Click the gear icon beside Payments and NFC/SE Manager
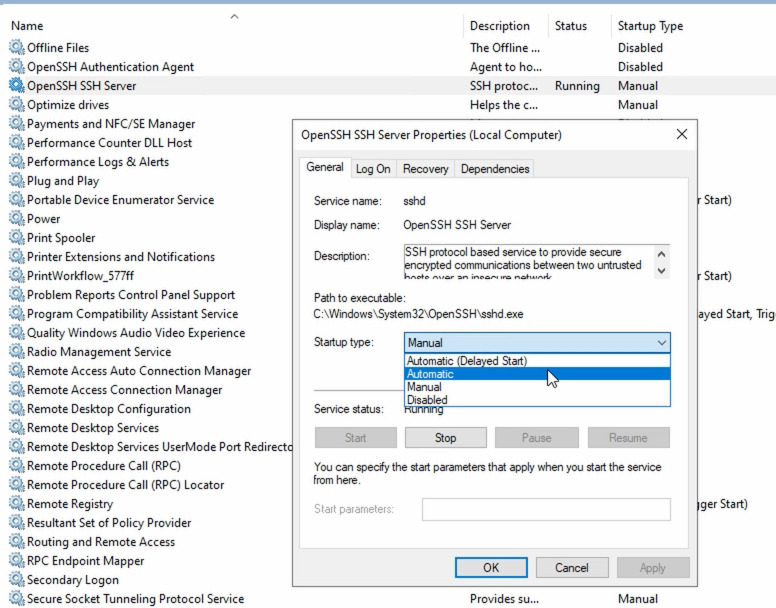This screenshot has width=776, height=608. coord(16,124)
